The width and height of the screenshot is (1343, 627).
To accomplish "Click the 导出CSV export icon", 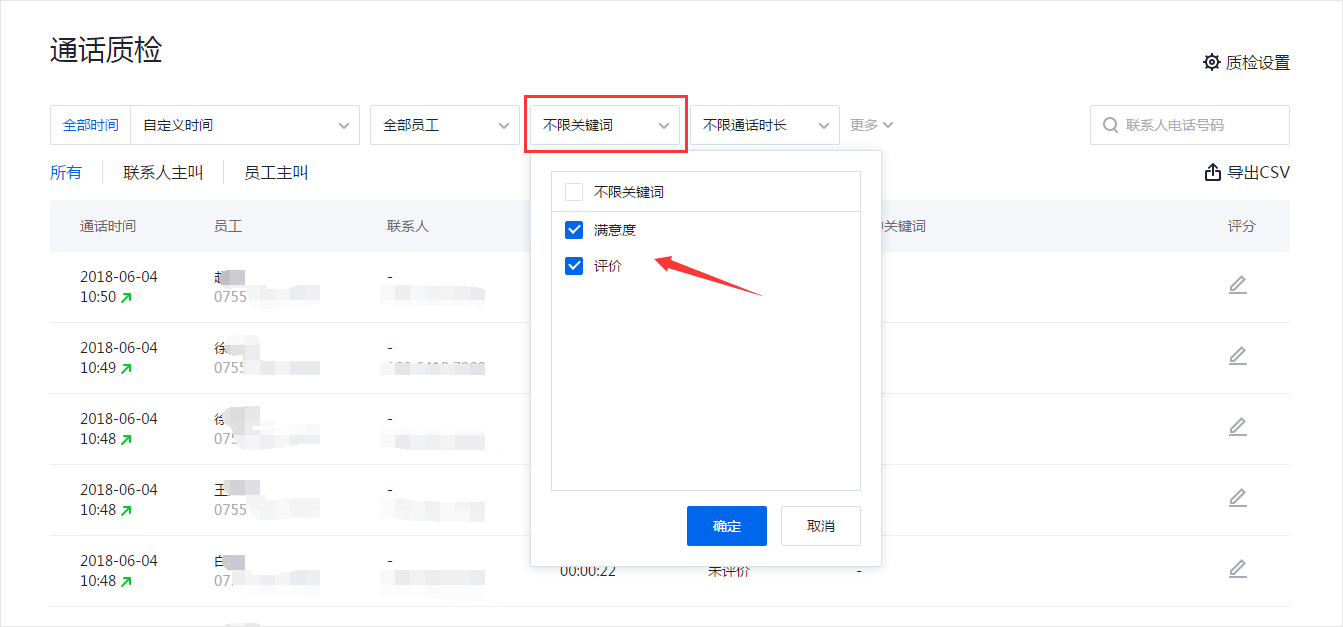I will (1213, 173).
